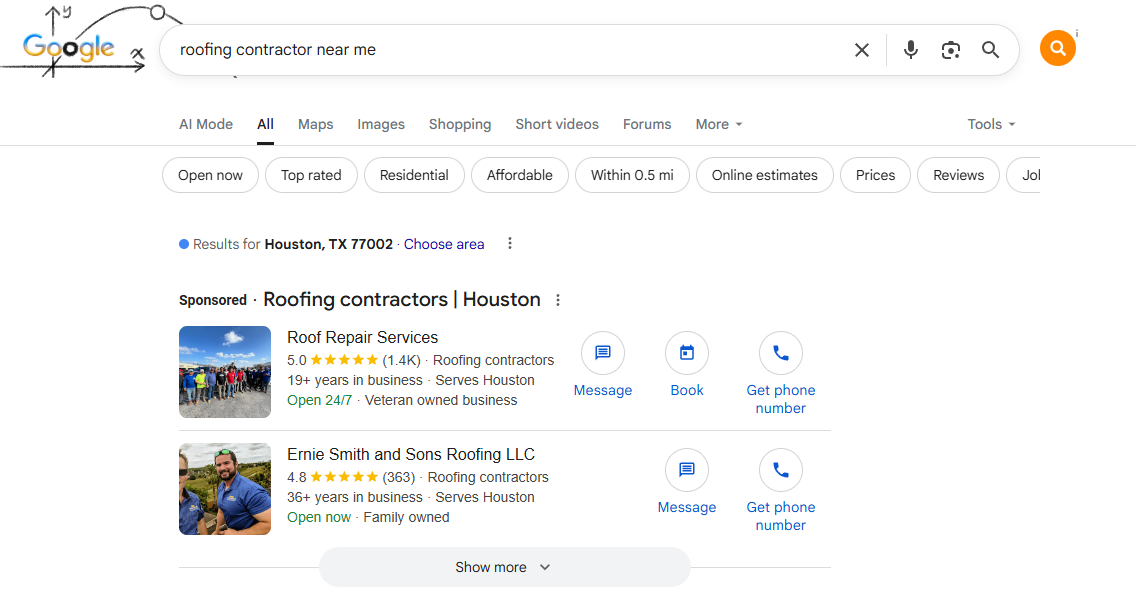Submit search with the magnifying glass icon
Screen dimensions: 1136x596
(990, 50)
